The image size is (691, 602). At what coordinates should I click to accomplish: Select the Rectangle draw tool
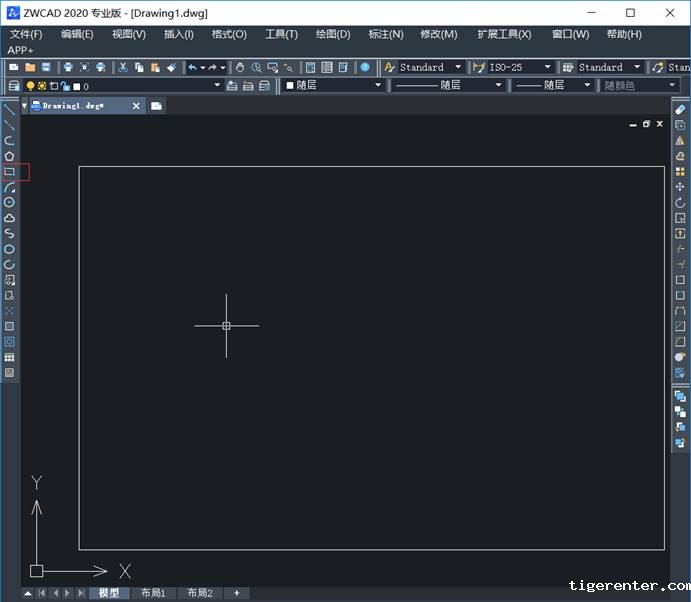point(9,172)
